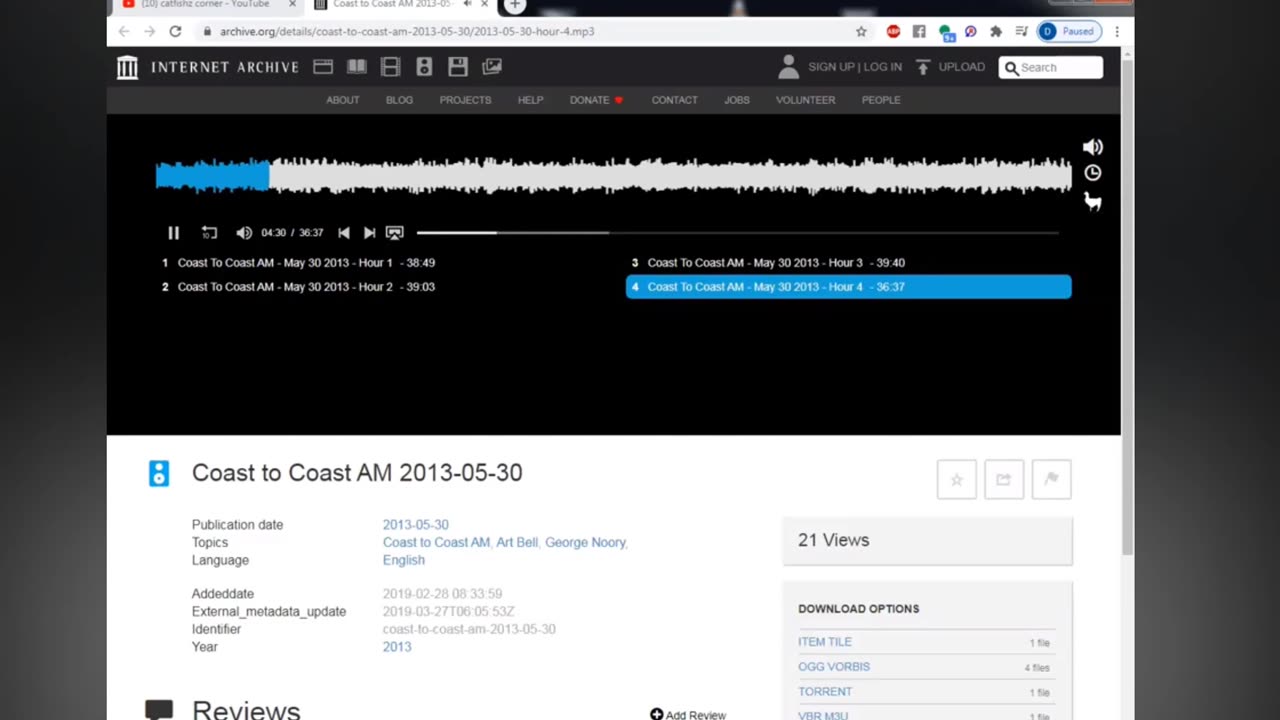Open the browser Extensions puzzle icon
Screen dimensions: 1280x720
(996, 32)
